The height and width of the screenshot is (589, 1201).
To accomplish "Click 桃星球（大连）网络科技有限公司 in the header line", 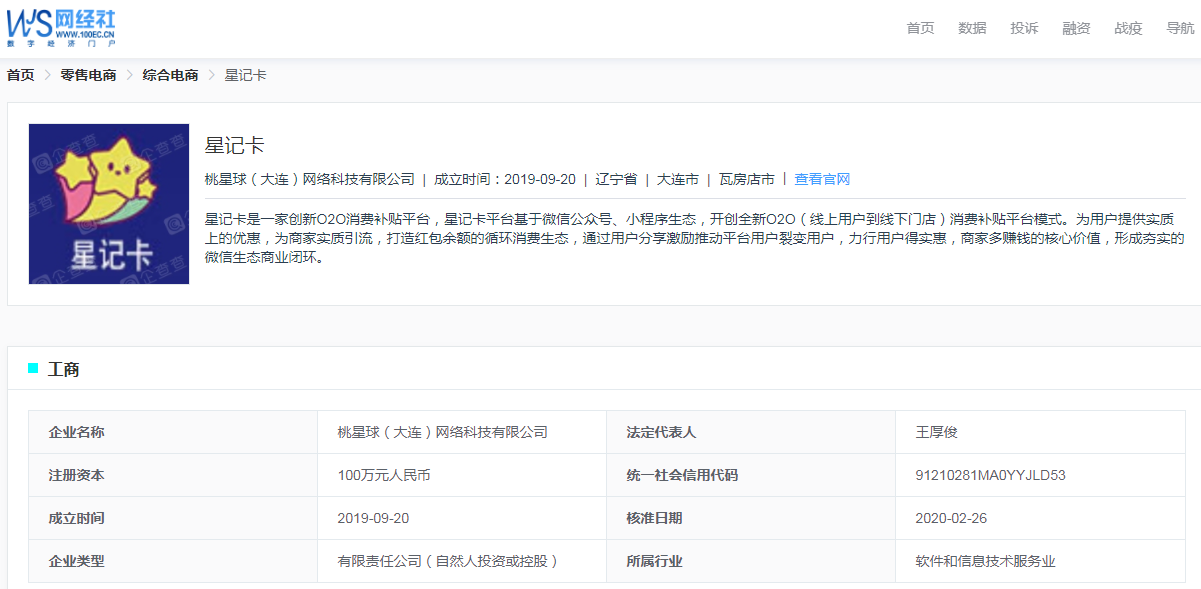I will [309, 180].
